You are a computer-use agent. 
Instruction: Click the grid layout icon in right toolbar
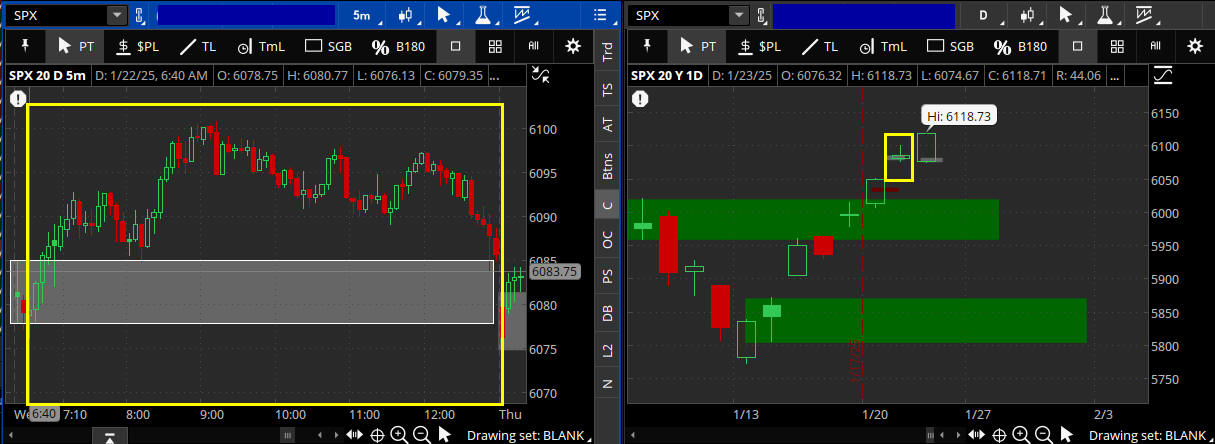1117,46
